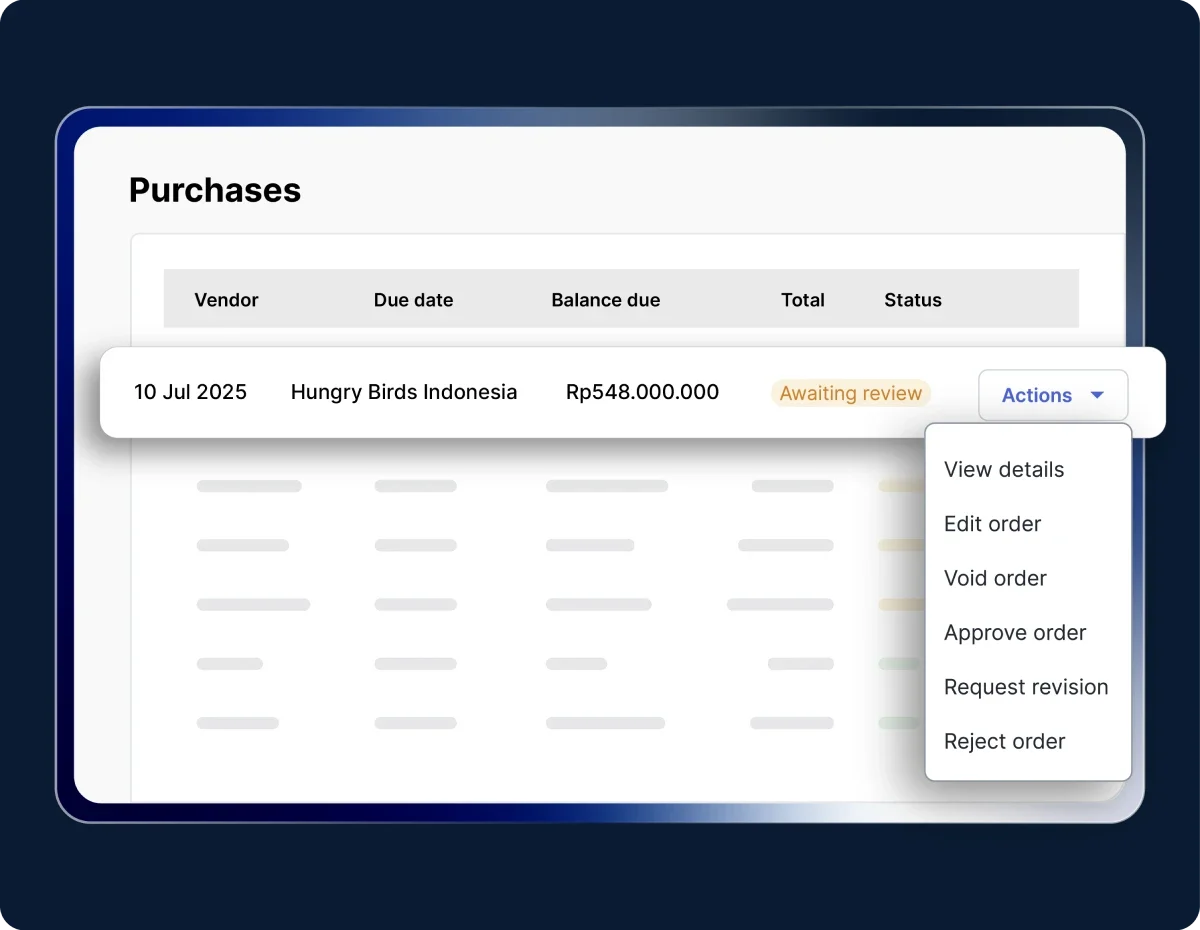The height and width of the screenshot is (930, 1200).
Task: Sort by the Due date column header
Action: [x=413, y=300]
